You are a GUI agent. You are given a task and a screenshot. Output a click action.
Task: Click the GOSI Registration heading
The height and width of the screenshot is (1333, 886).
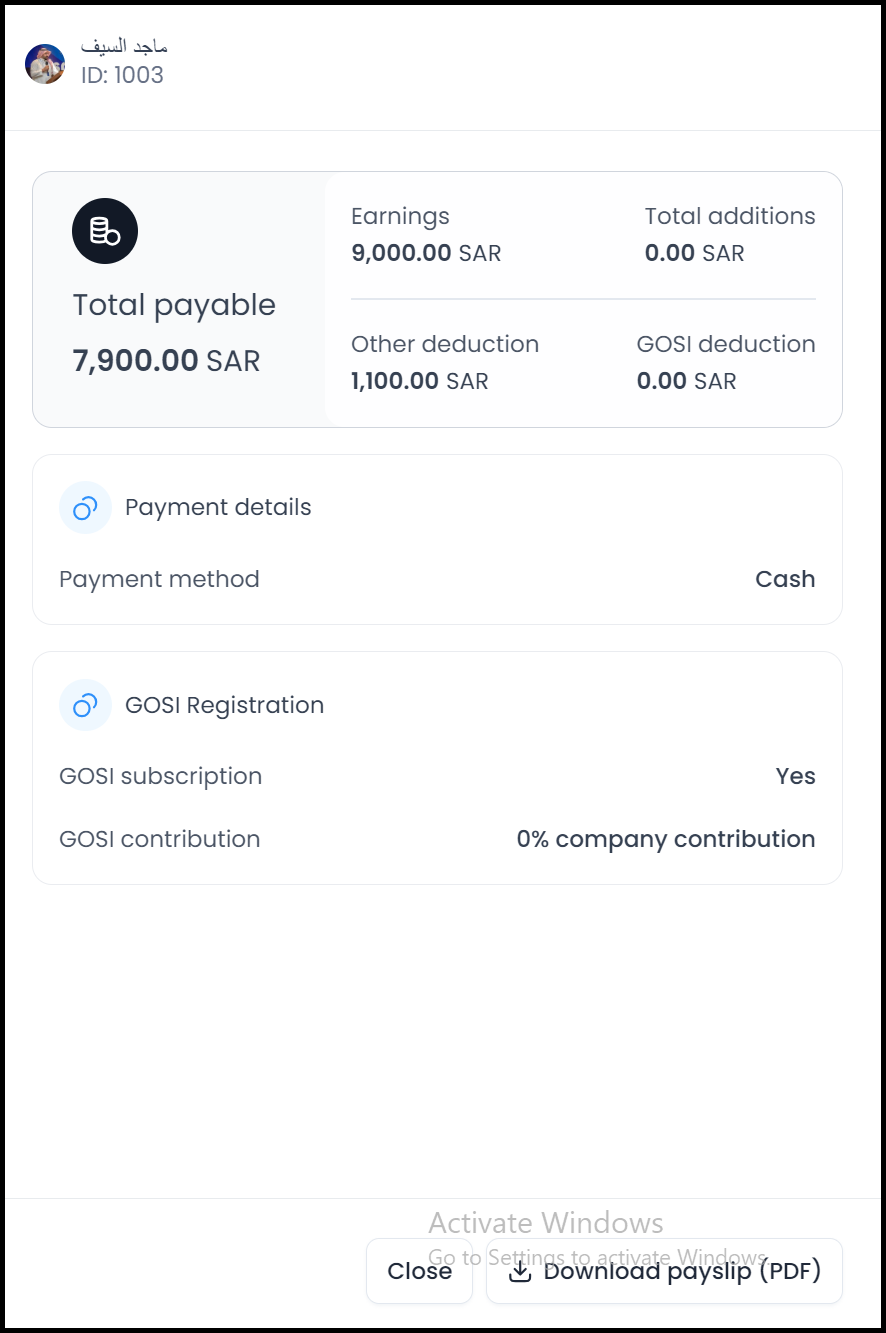pos(224,705)
